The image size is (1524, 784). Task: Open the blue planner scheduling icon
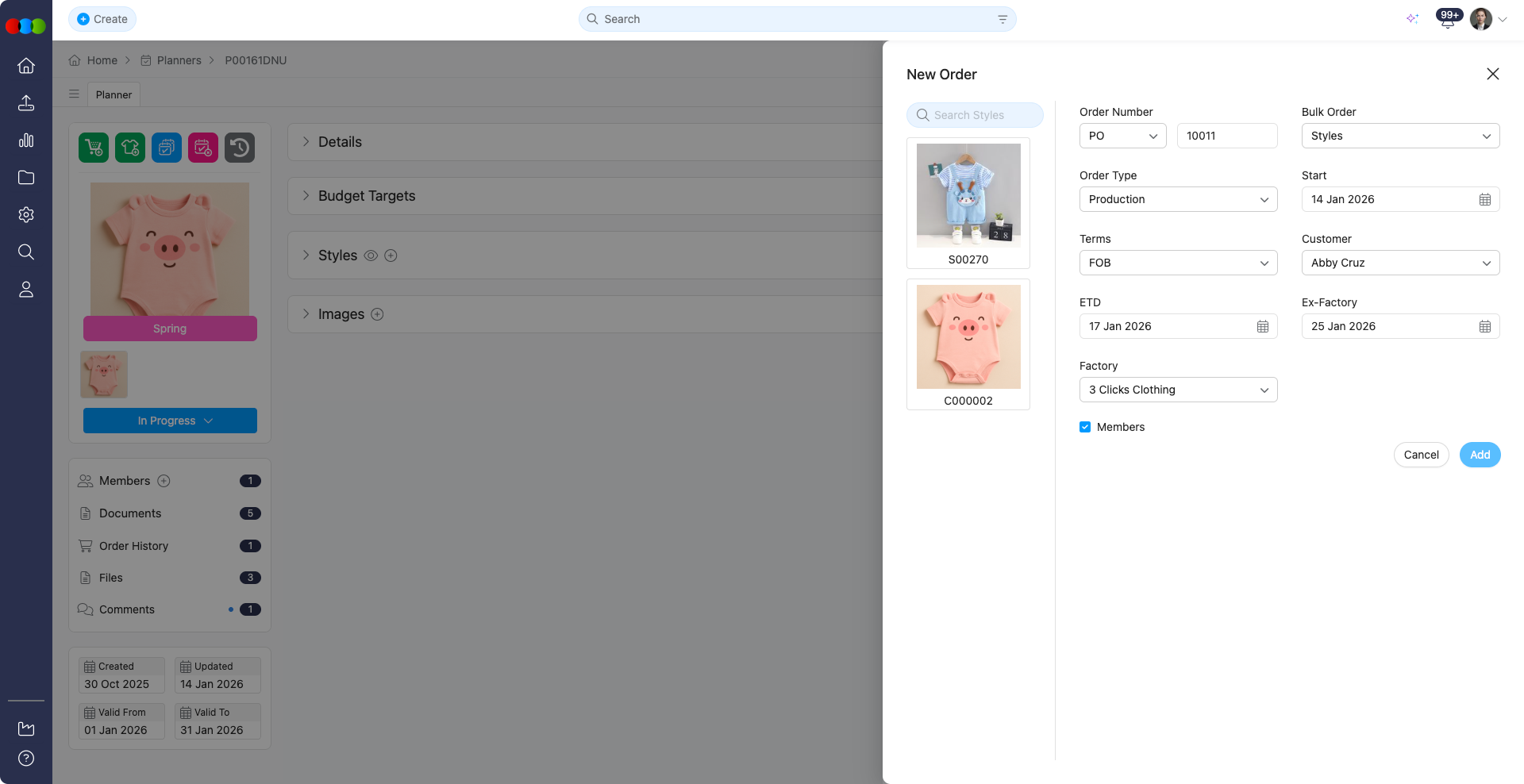click(x=166, y=148)
